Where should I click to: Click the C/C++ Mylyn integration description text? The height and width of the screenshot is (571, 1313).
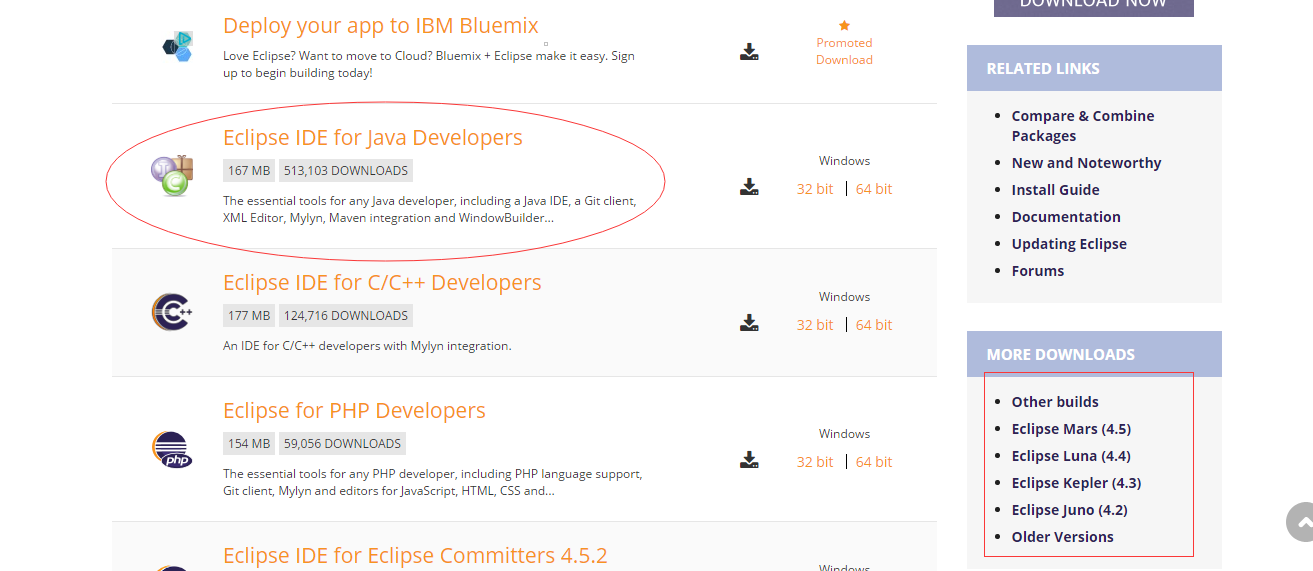367,346
